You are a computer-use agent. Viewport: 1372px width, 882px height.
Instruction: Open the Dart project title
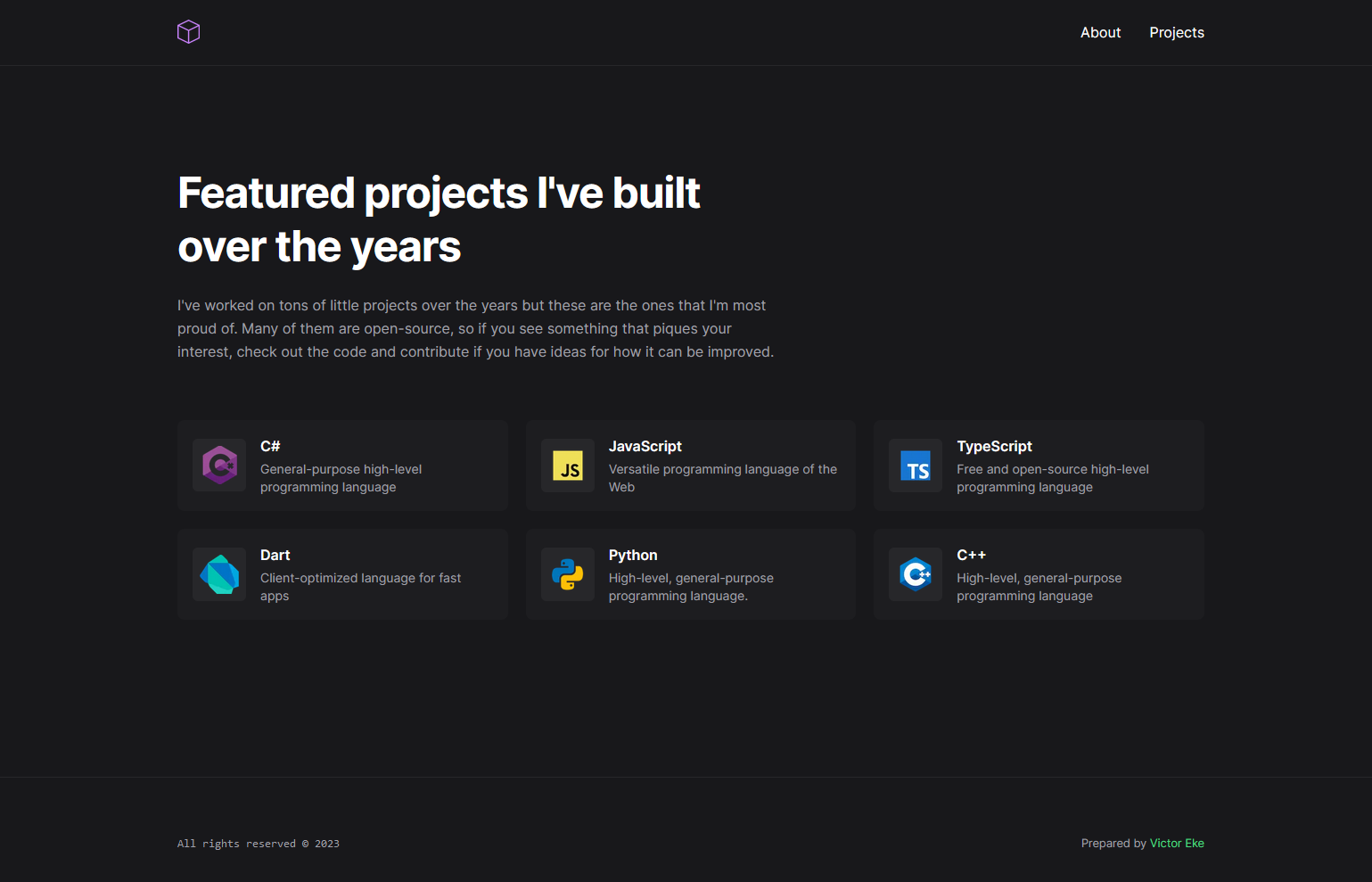pos(275,555)
